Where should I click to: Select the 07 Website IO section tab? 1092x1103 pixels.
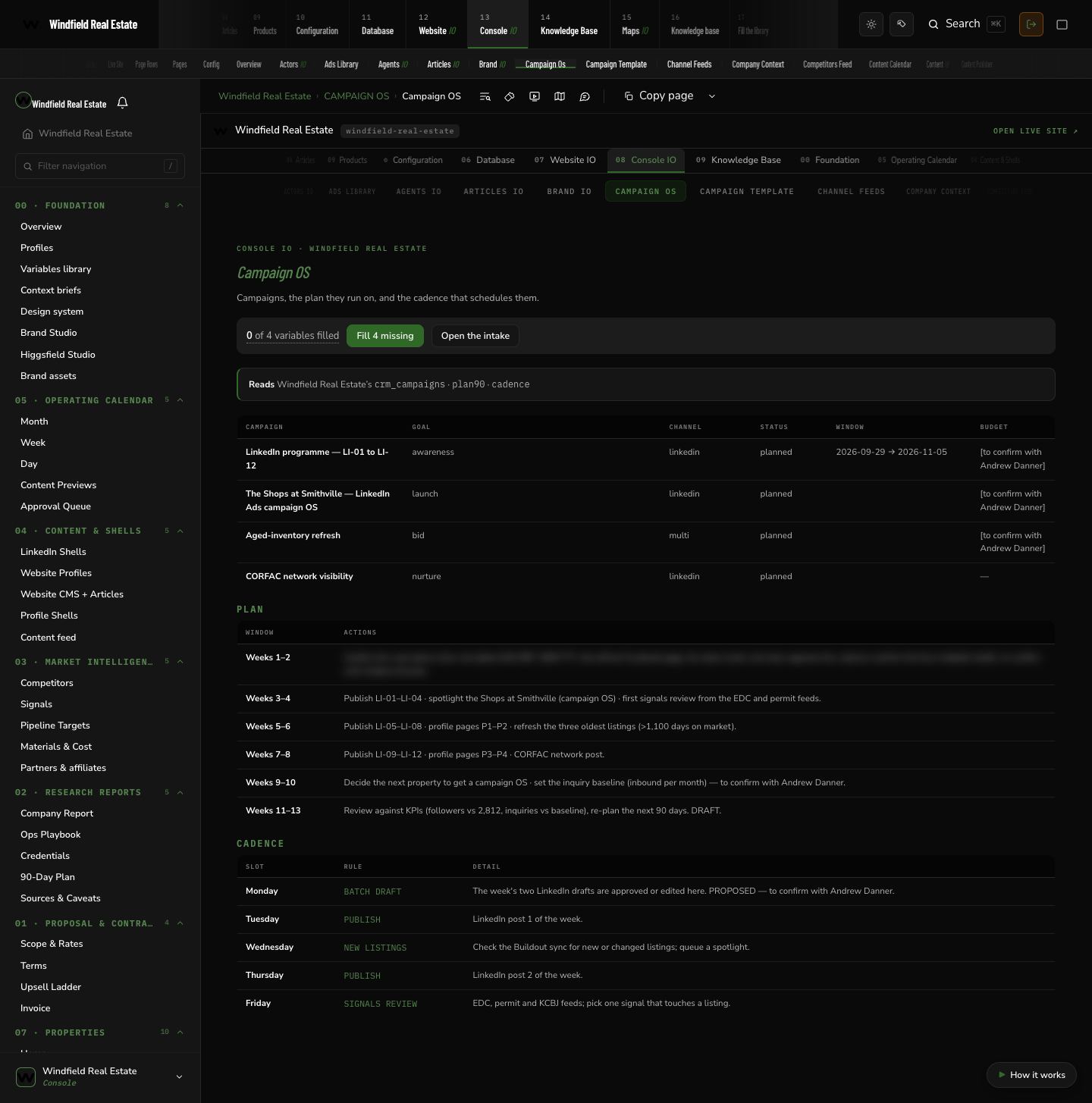coord(565,160)
